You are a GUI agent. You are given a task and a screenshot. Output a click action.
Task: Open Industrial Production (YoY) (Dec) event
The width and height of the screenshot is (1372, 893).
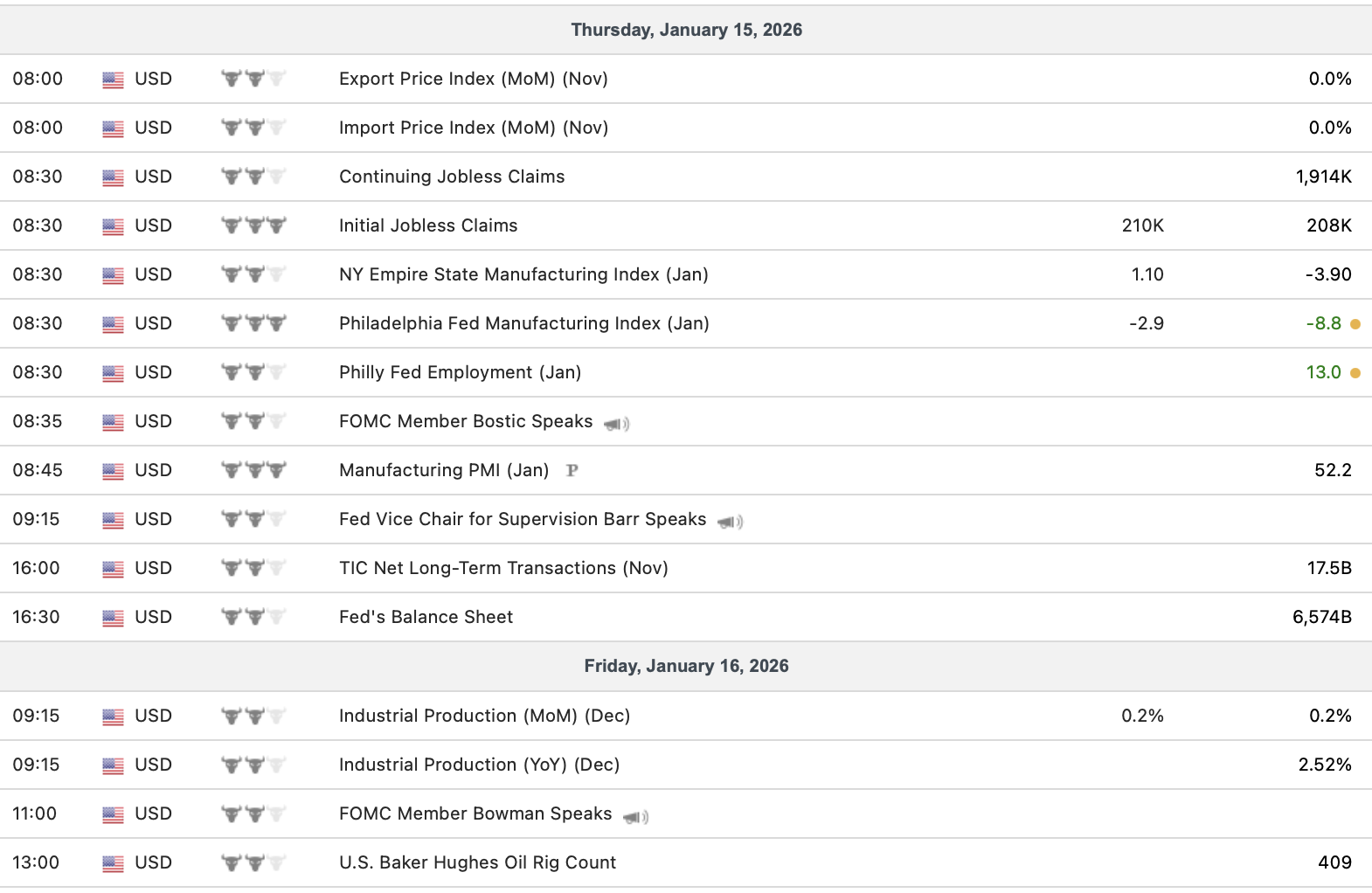[479, 765]
